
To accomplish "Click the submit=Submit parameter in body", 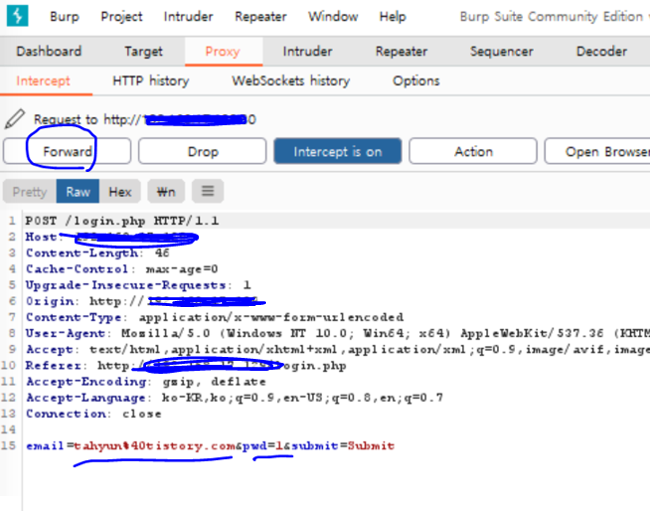I will 343,446.
